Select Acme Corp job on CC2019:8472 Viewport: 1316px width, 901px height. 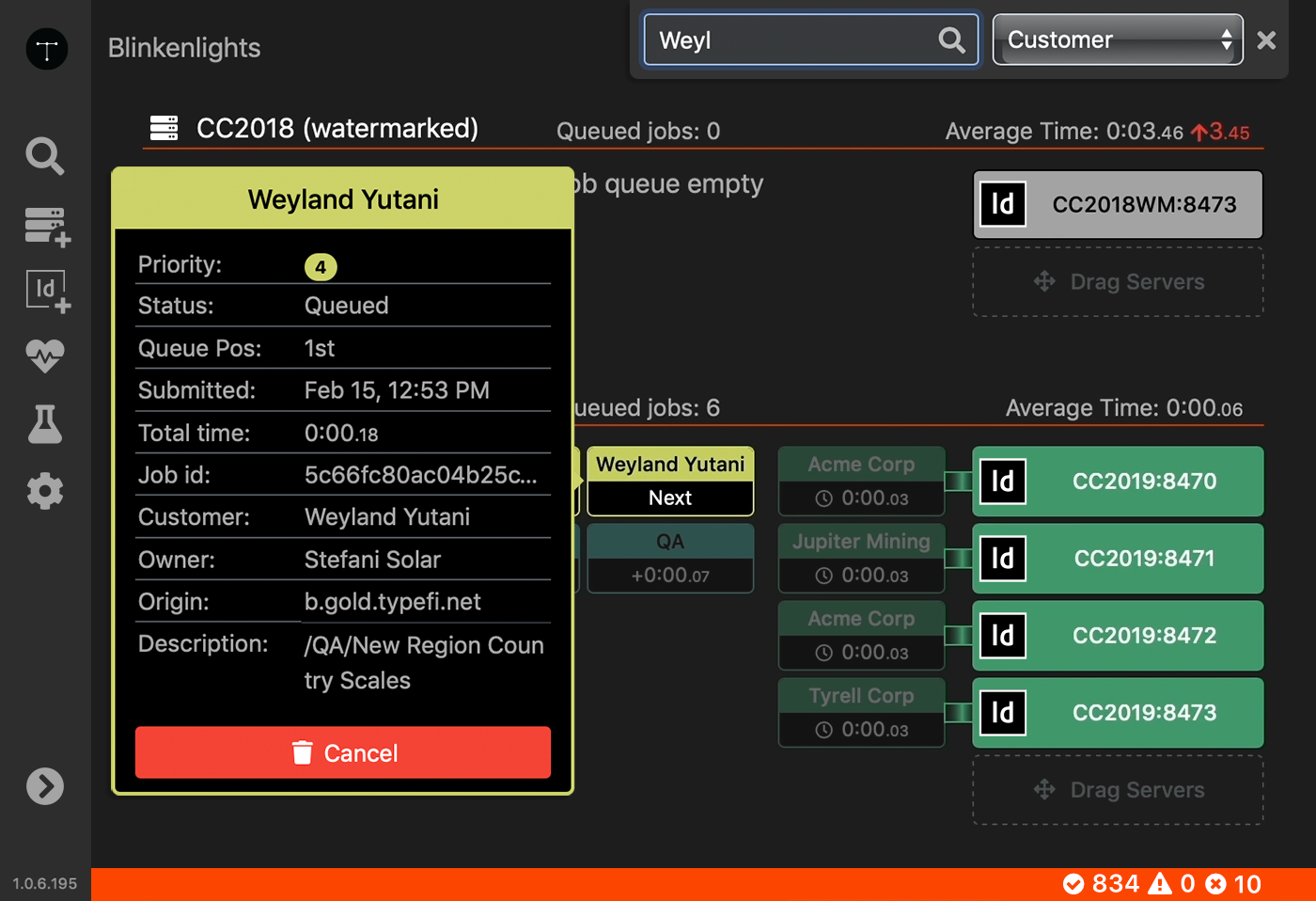[x=861, y=635]
